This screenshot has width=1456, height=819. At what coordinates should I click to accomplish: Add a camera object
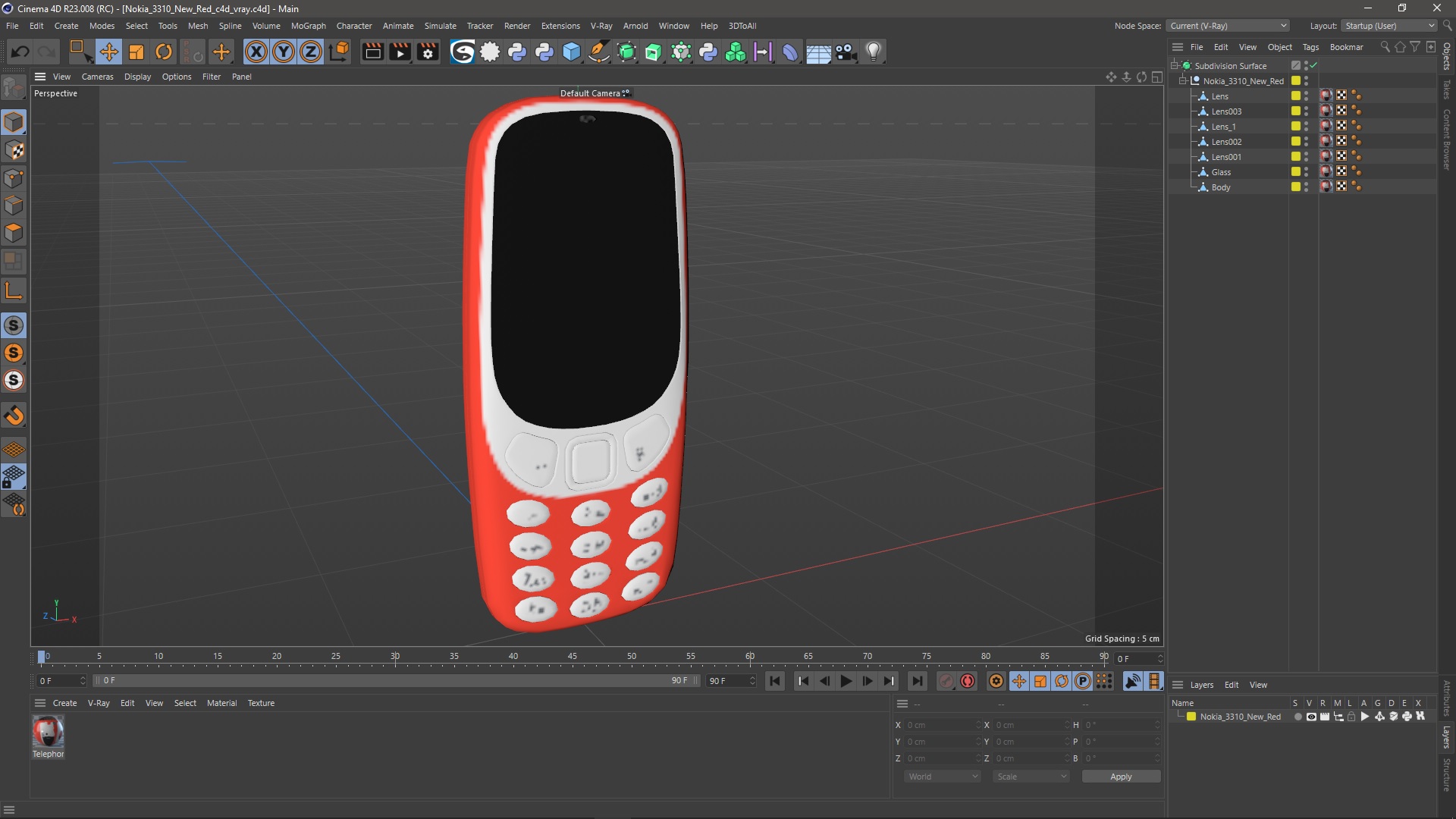point(846,52)
